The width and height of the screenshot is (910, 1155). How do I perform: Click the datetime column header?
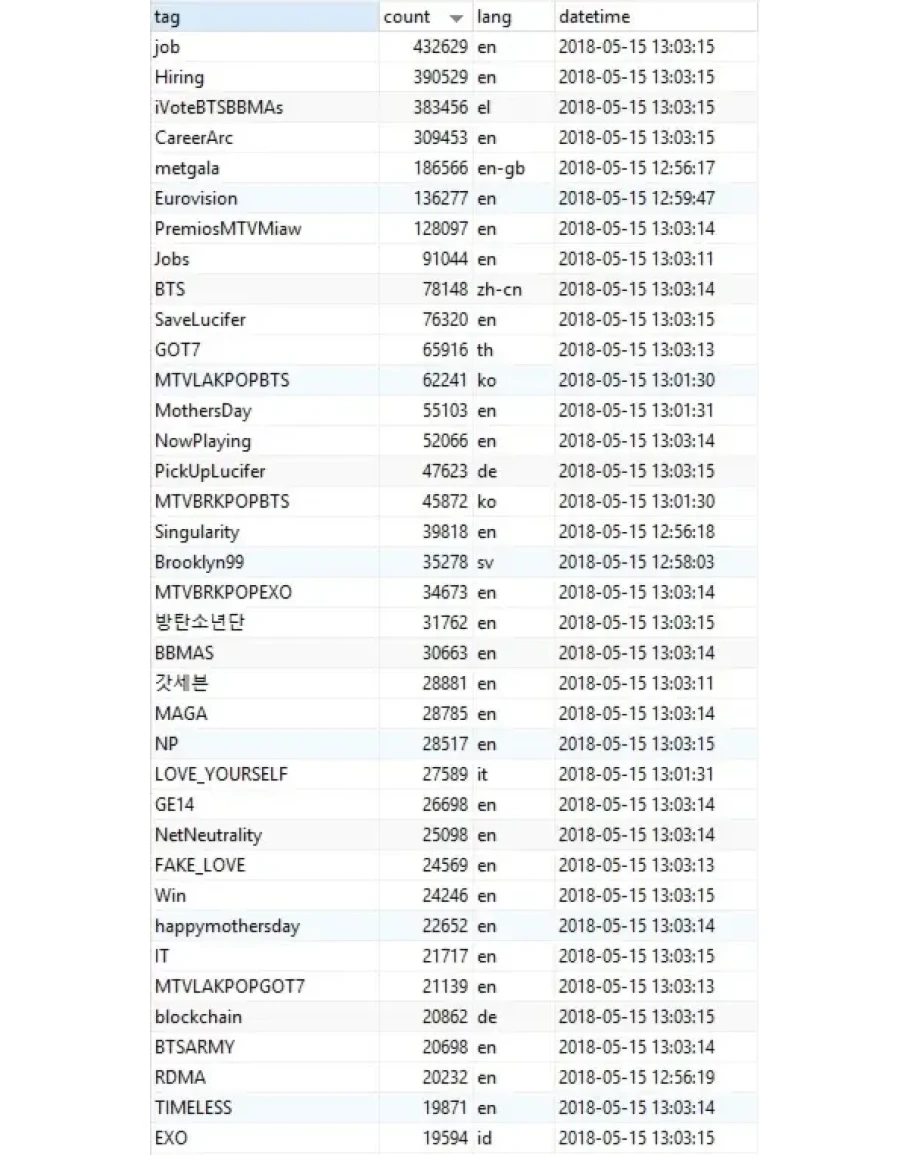tap(594, 17)
